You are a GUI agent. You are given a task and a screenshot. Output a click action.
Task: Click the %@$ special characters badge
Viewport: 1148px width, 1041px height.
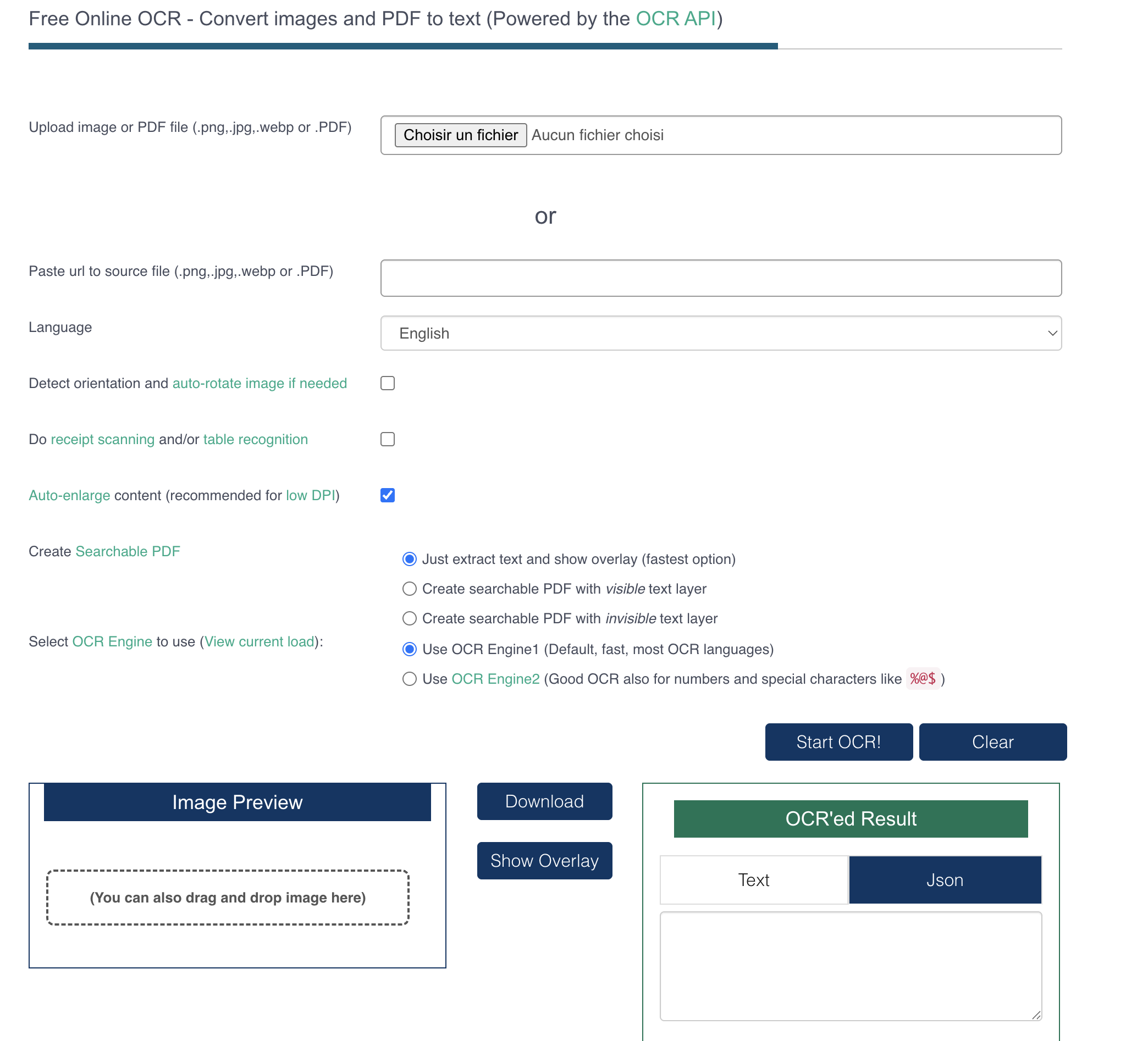[x=922, y=678]
